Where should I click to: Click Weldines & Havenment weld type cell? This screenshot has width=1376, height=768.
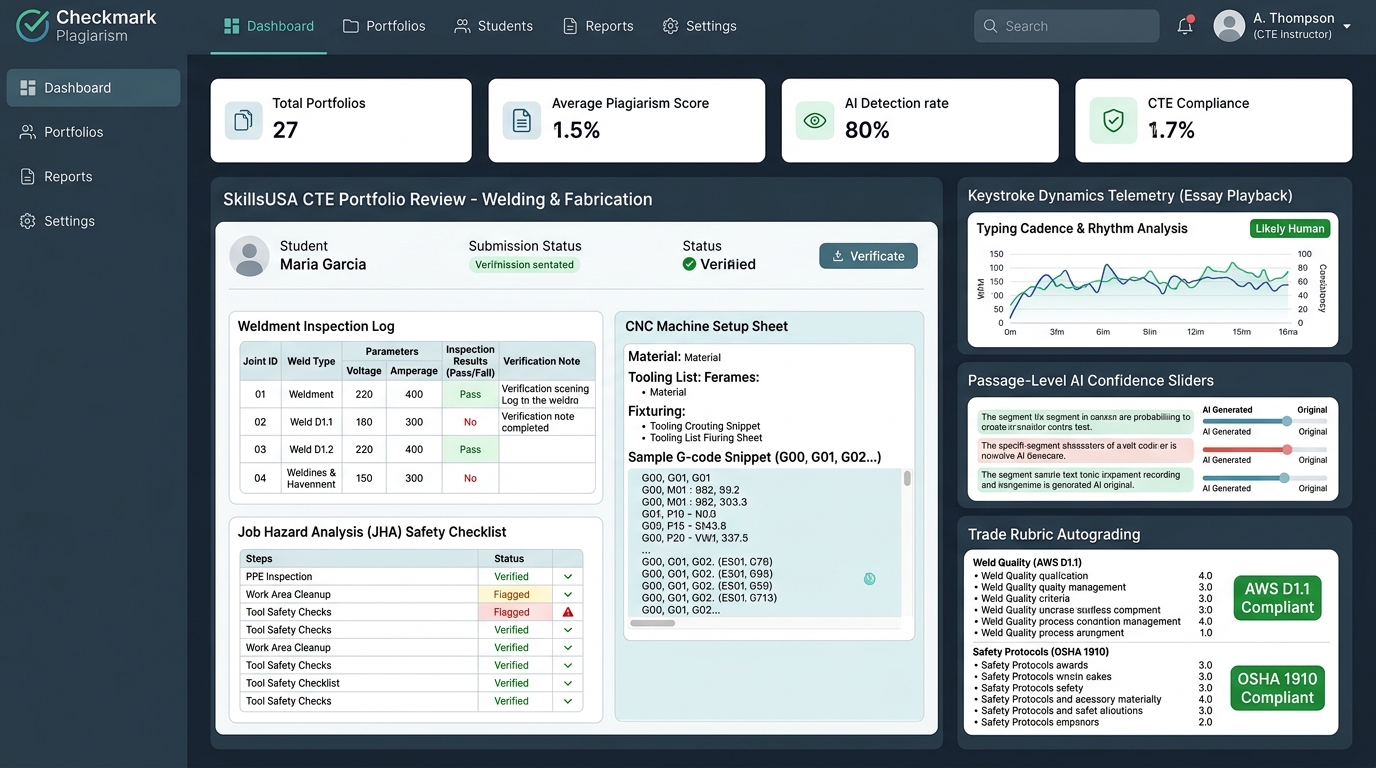click(311, 478)
